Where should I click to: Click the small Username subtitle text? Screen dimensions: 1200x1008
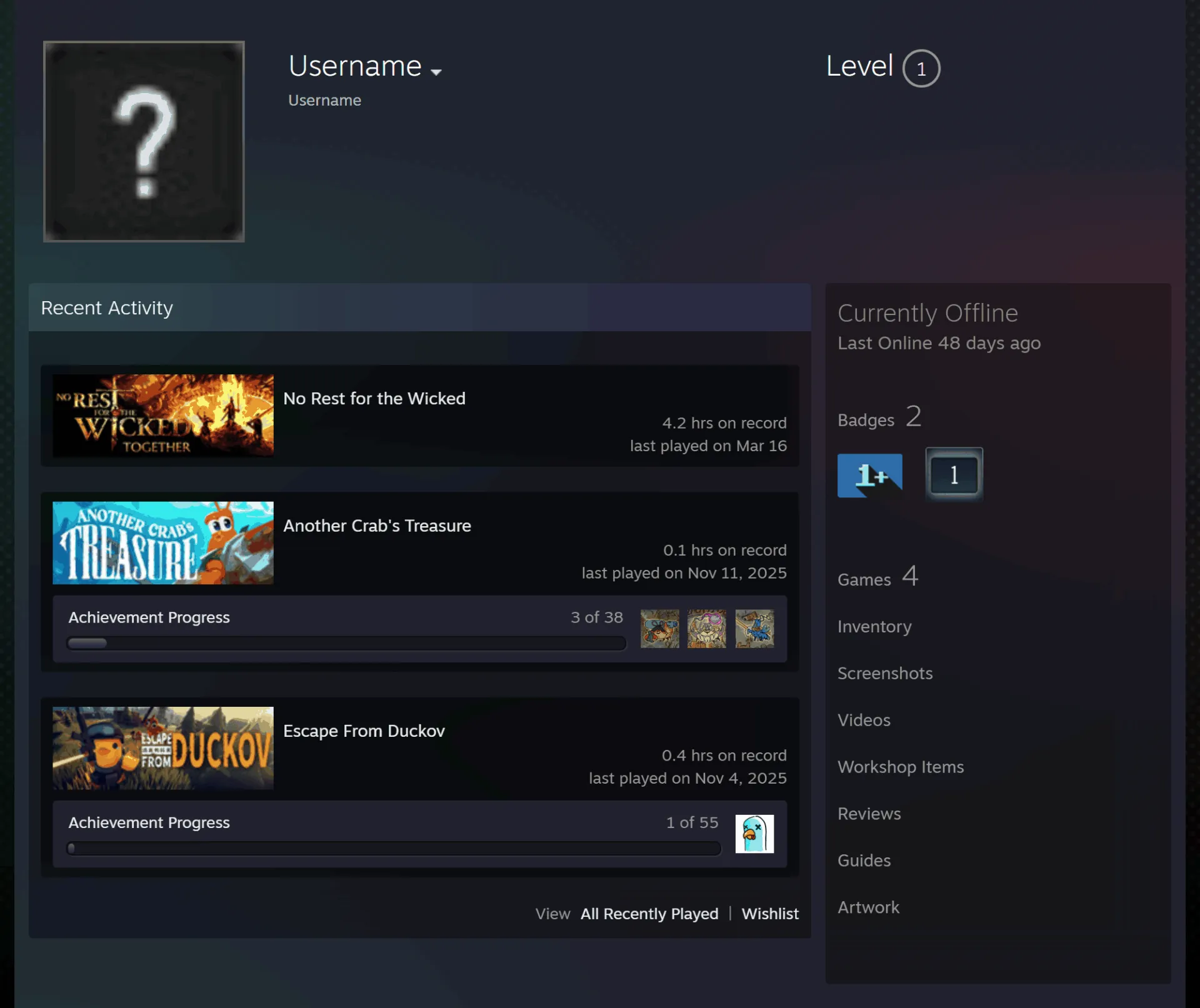click(324, 101)
